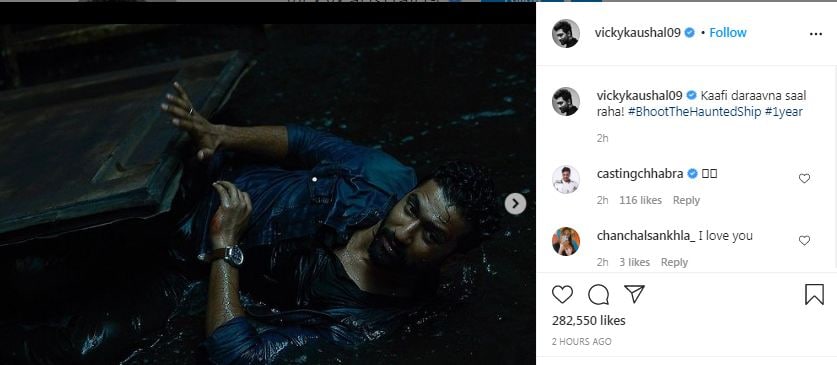Open the 282,550 likes list
The width and height of the screenshot is (837, 365).
click(588, 321)
